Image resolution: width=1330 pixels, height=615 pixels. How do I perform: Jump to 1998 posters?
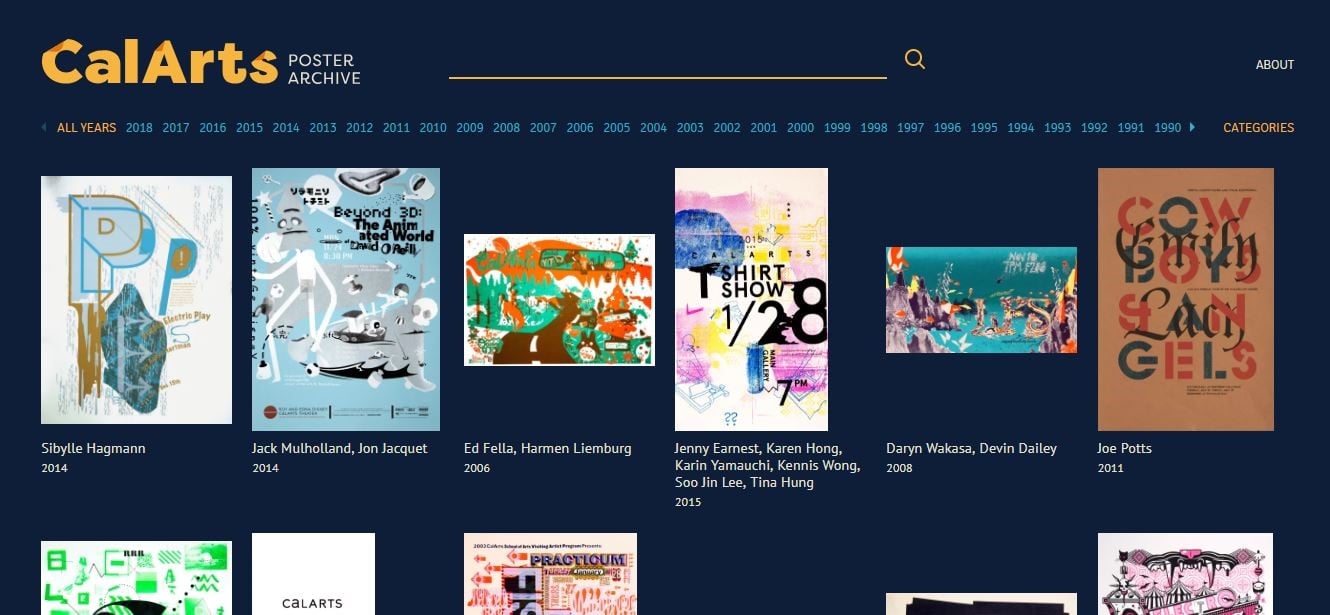click(874, 128)
